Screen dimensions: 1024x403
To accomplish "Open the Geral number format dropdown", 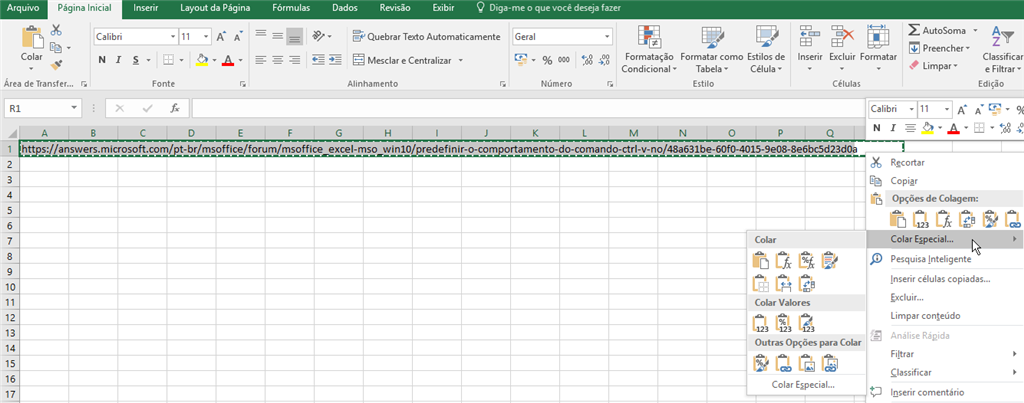I will tap(607, 37).
